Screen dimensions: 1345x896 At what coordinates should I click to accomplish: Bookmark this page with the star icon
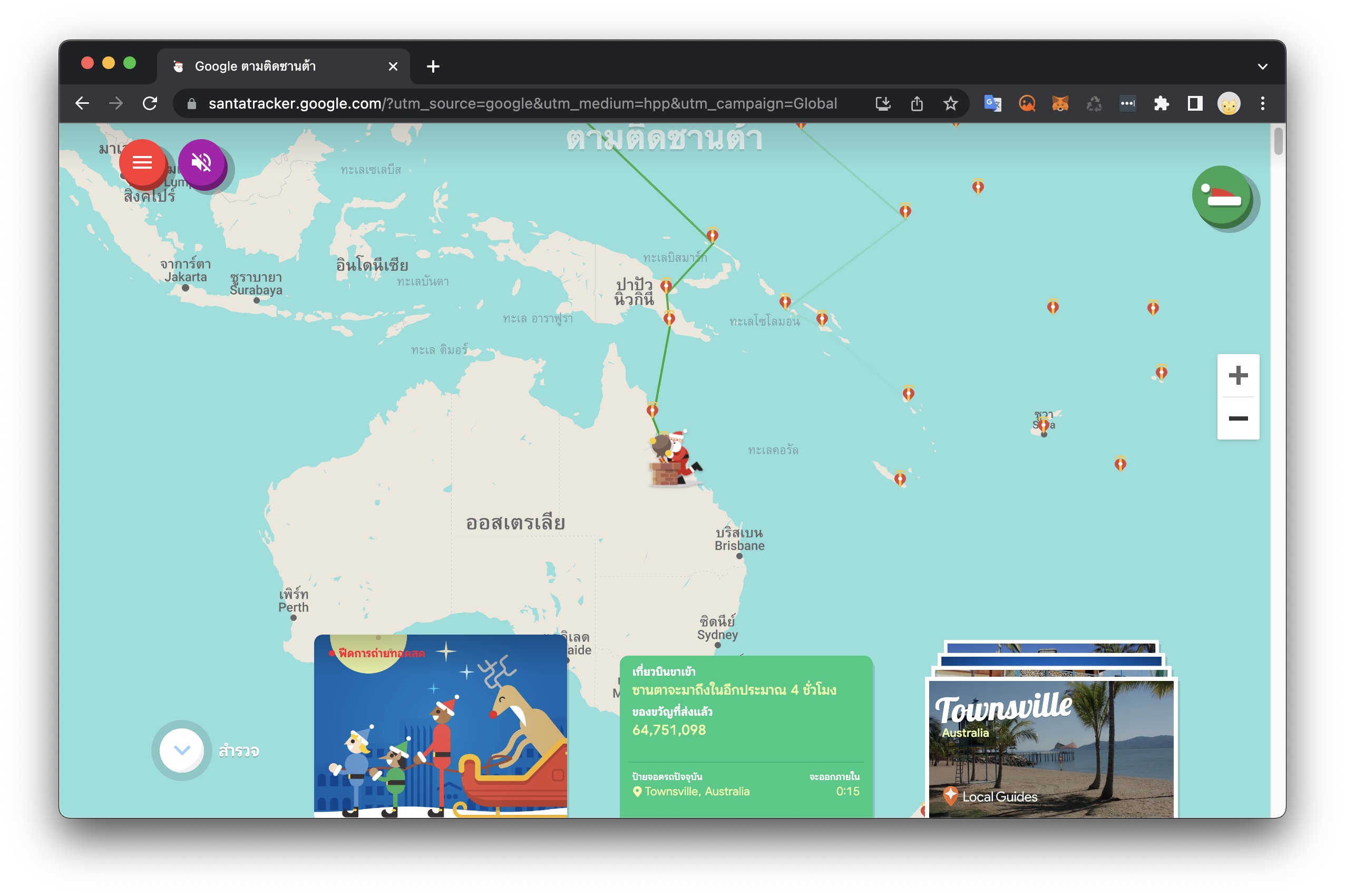[950, 103]
